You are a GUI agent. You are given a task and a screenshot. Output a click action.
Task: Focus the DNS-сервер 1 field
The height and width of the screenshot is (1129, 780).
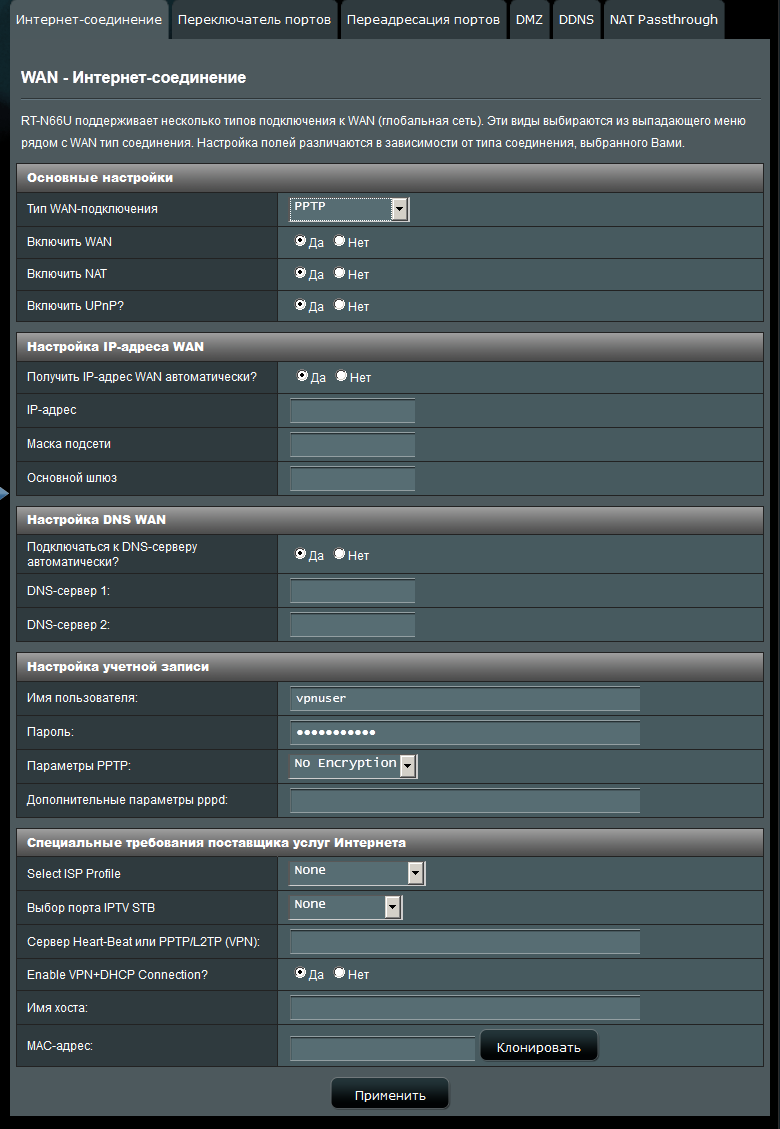coord(352,590)
